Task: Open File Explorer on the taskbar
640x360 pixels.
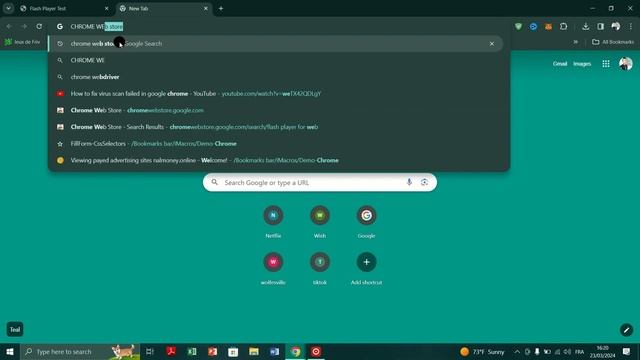Action: pyautogui.click(x=254, y=351)
